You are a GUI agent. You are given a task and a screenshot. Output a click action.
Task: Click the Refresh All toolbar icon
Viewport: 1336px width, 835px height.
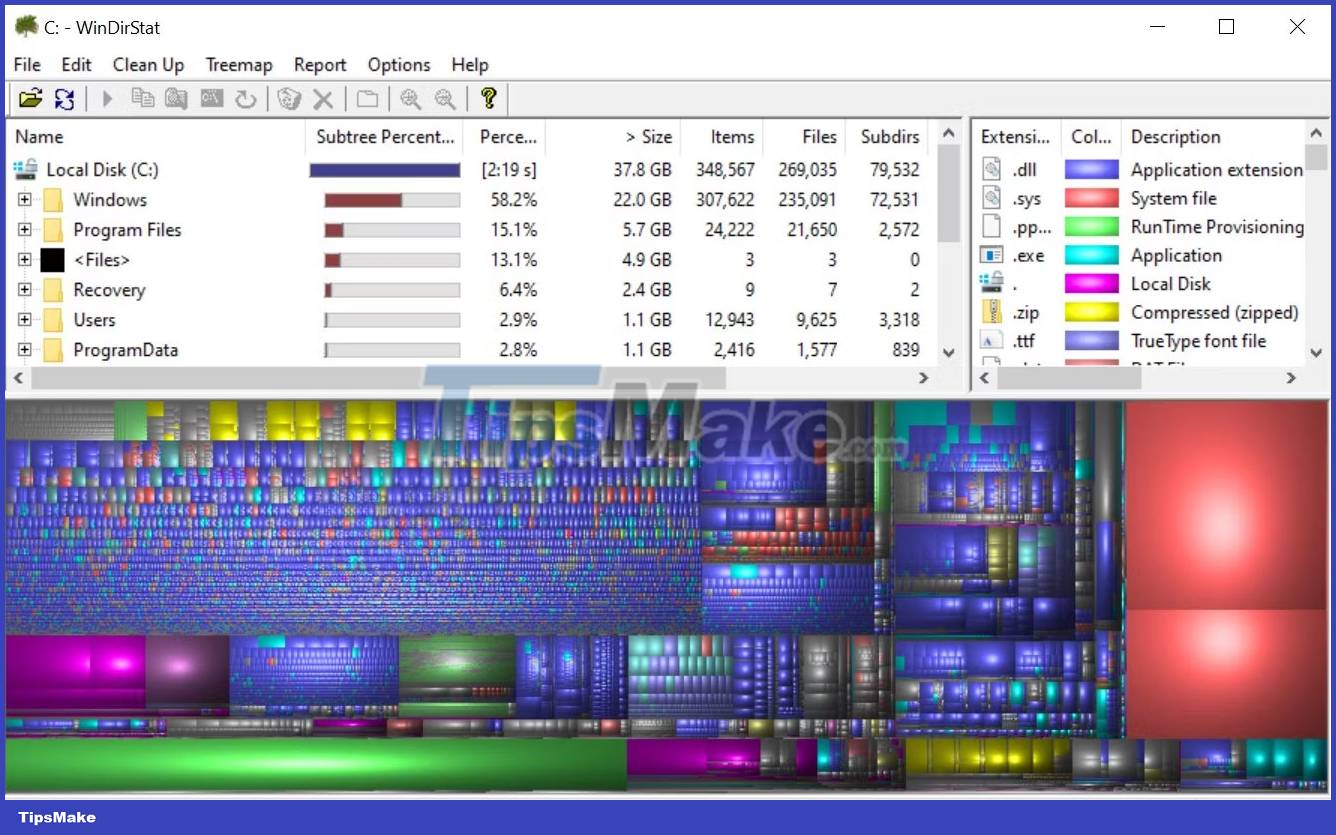coord(64,98)
